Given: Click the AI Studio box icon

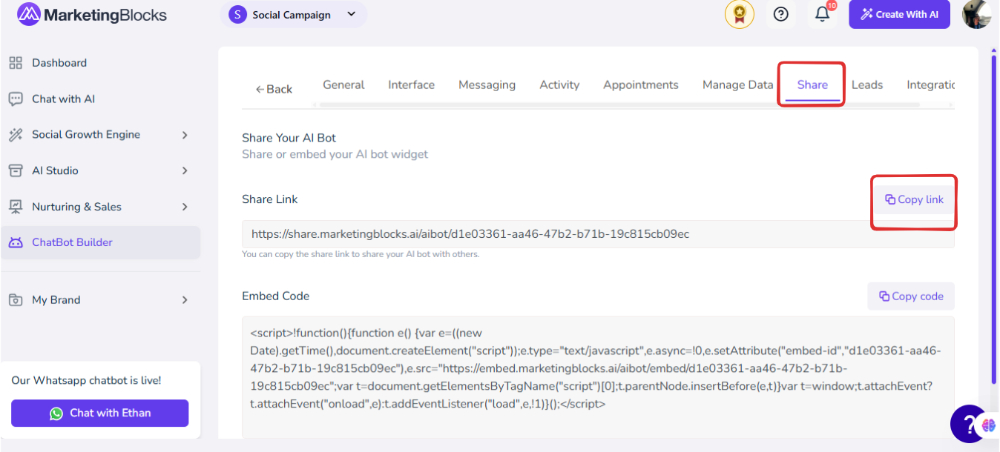Looking at the screenshot, I should point(15,171).
